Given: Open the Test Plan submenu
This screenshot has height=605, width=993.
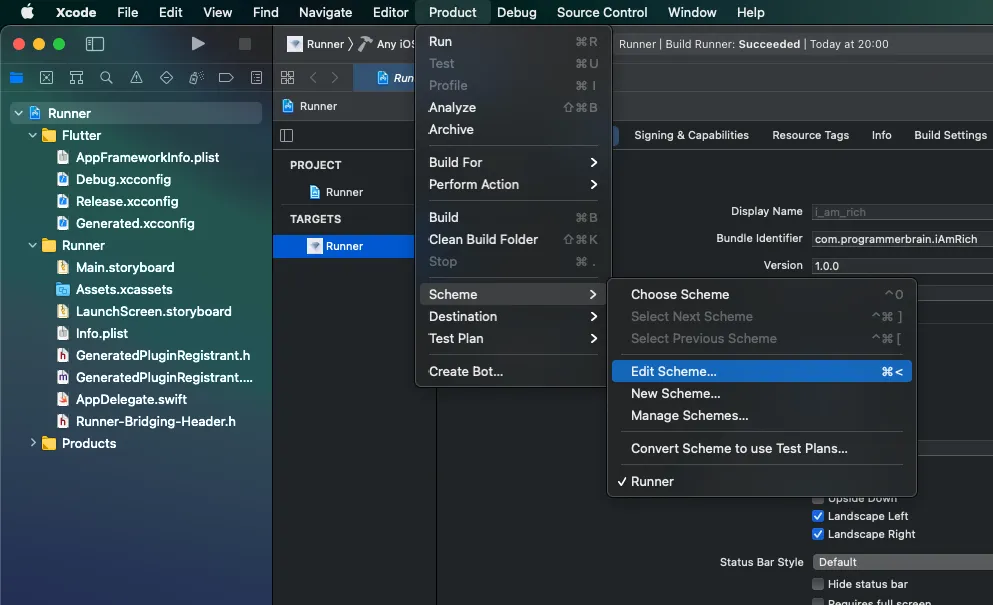Looking at the screenshot, I should (513, 338).
